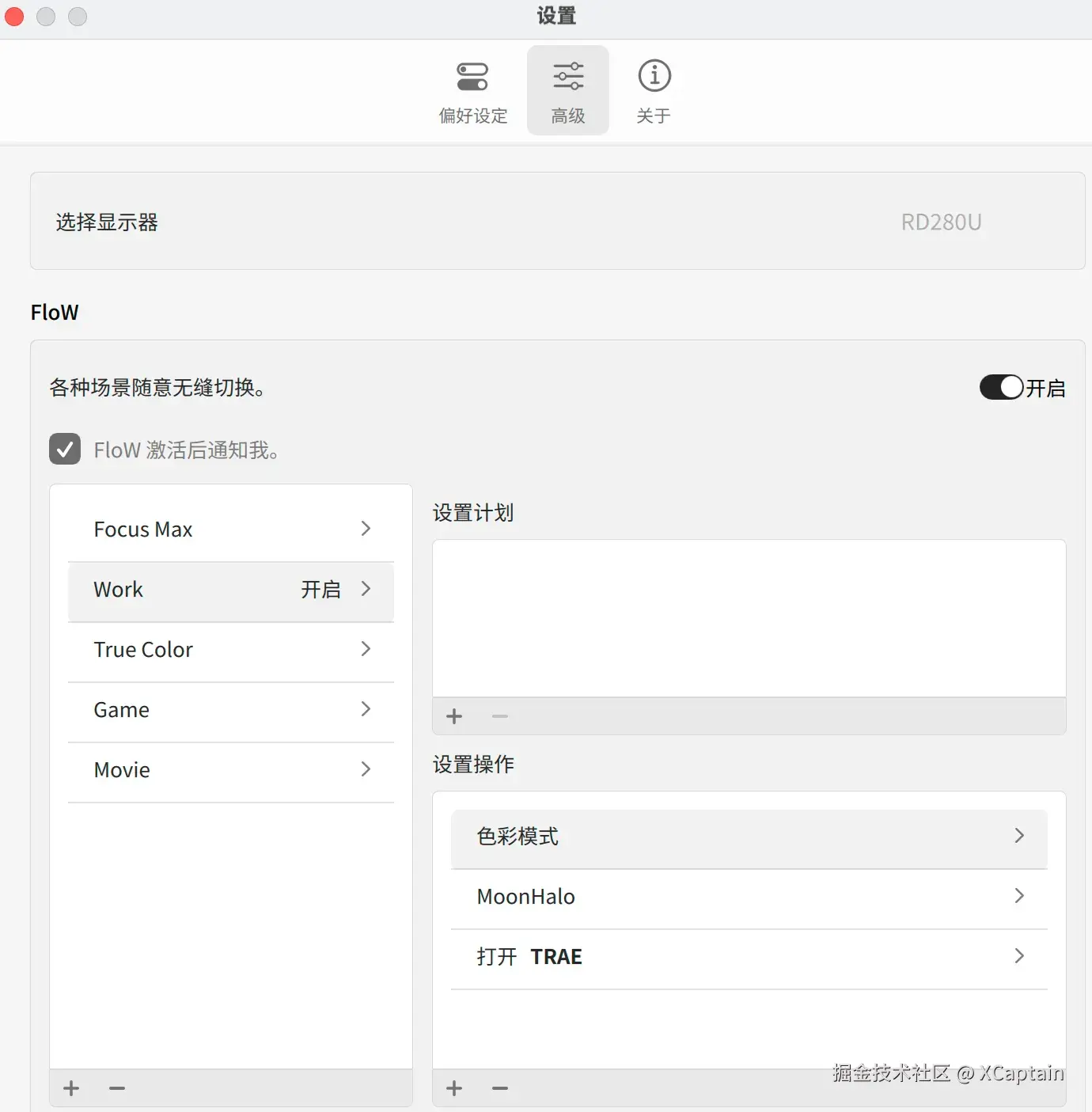Remove a schedule with minus under 设置计划
Image resolution: width=1092 pixels, height=1112 pixels.
pos(500,716)
